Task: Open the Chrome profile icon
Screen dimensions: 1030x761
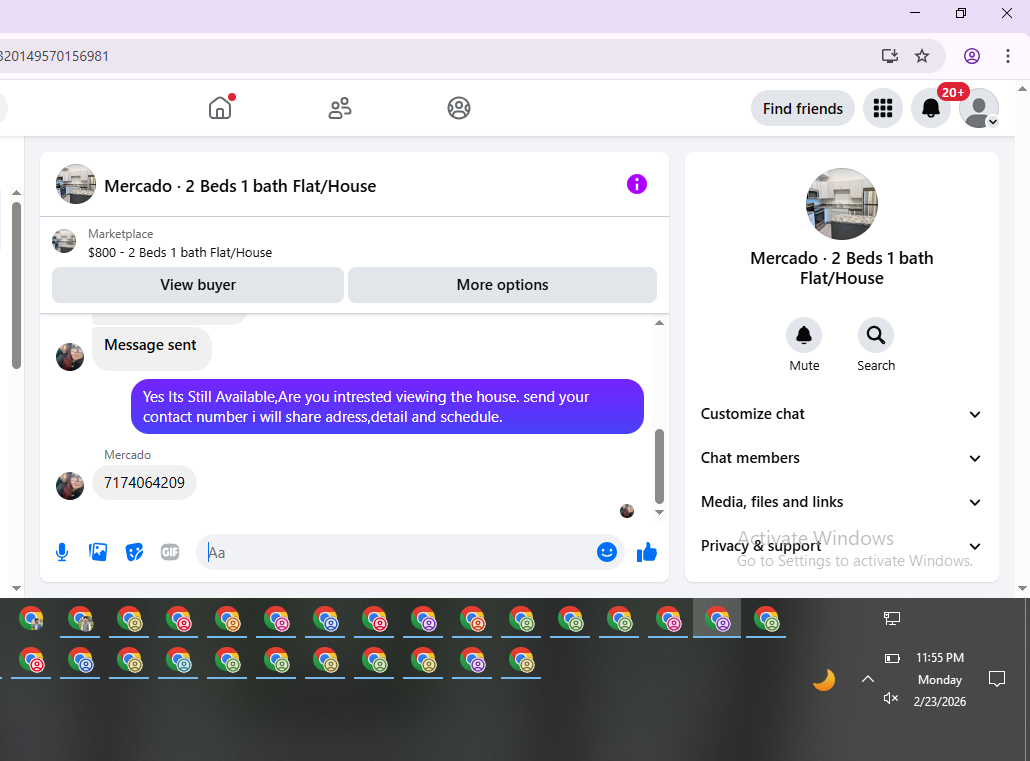Action: 972,56
